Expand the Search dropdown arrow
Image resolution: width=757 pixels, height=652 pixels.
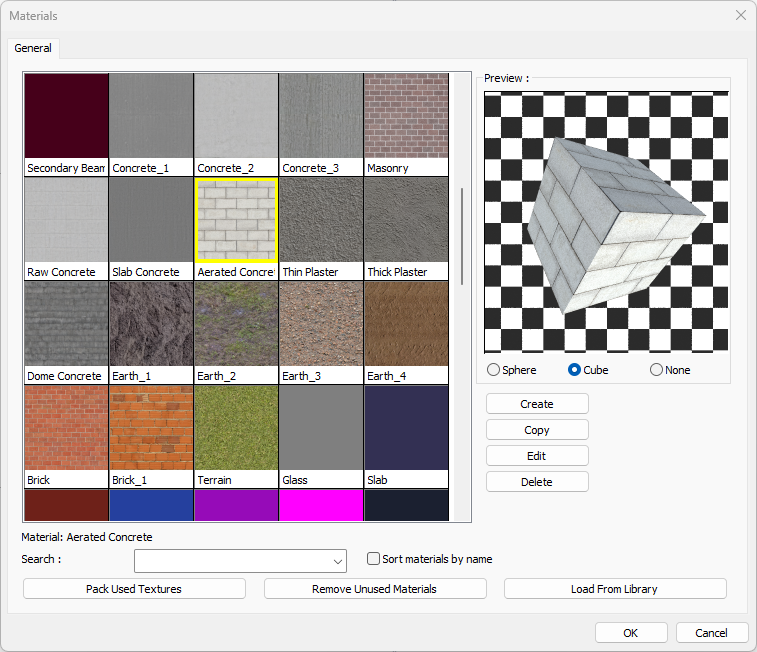tap(338, 560)
